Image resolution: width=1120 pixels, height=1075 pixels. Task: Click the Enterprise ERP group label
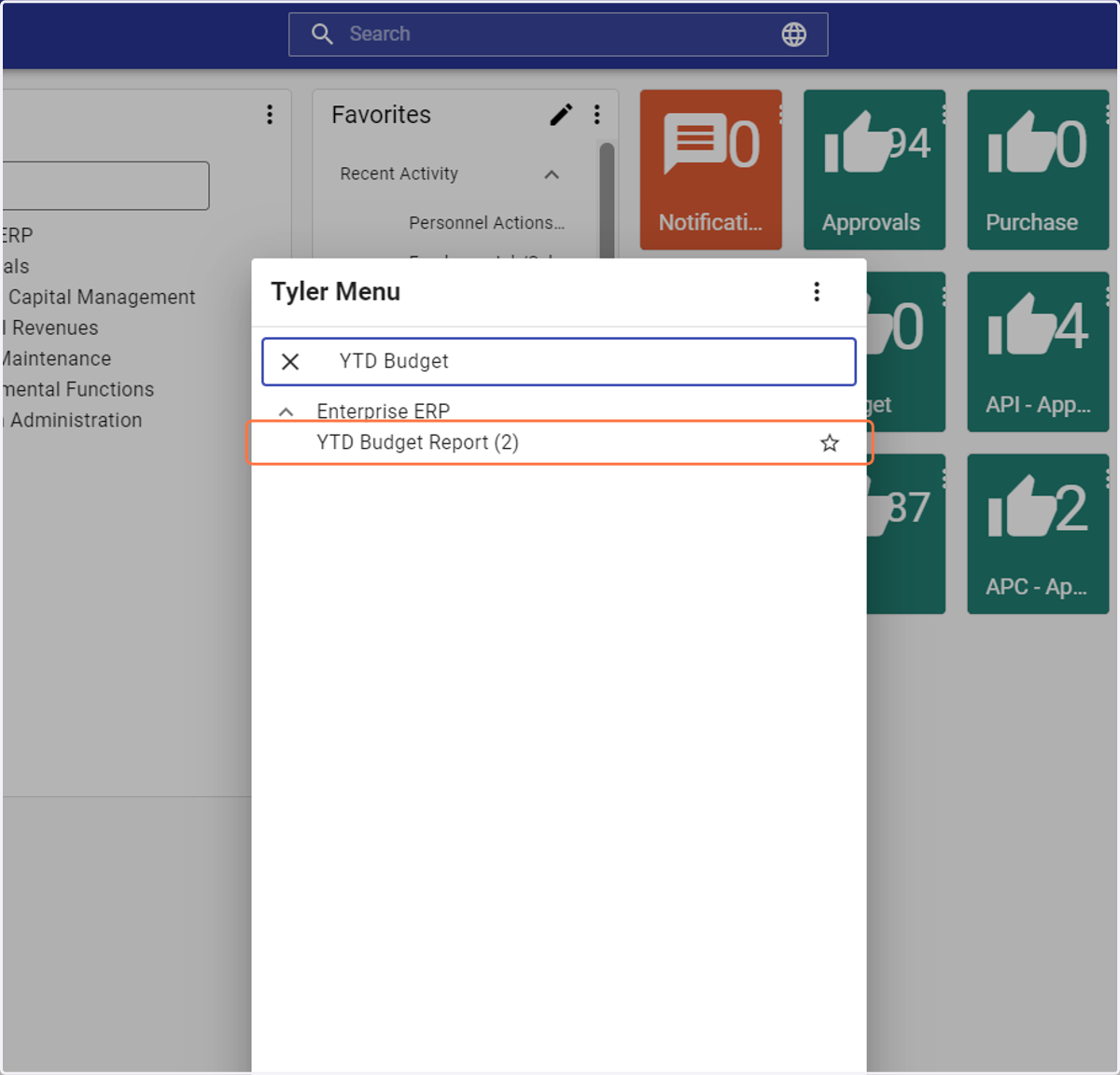[x=384, y=412]
